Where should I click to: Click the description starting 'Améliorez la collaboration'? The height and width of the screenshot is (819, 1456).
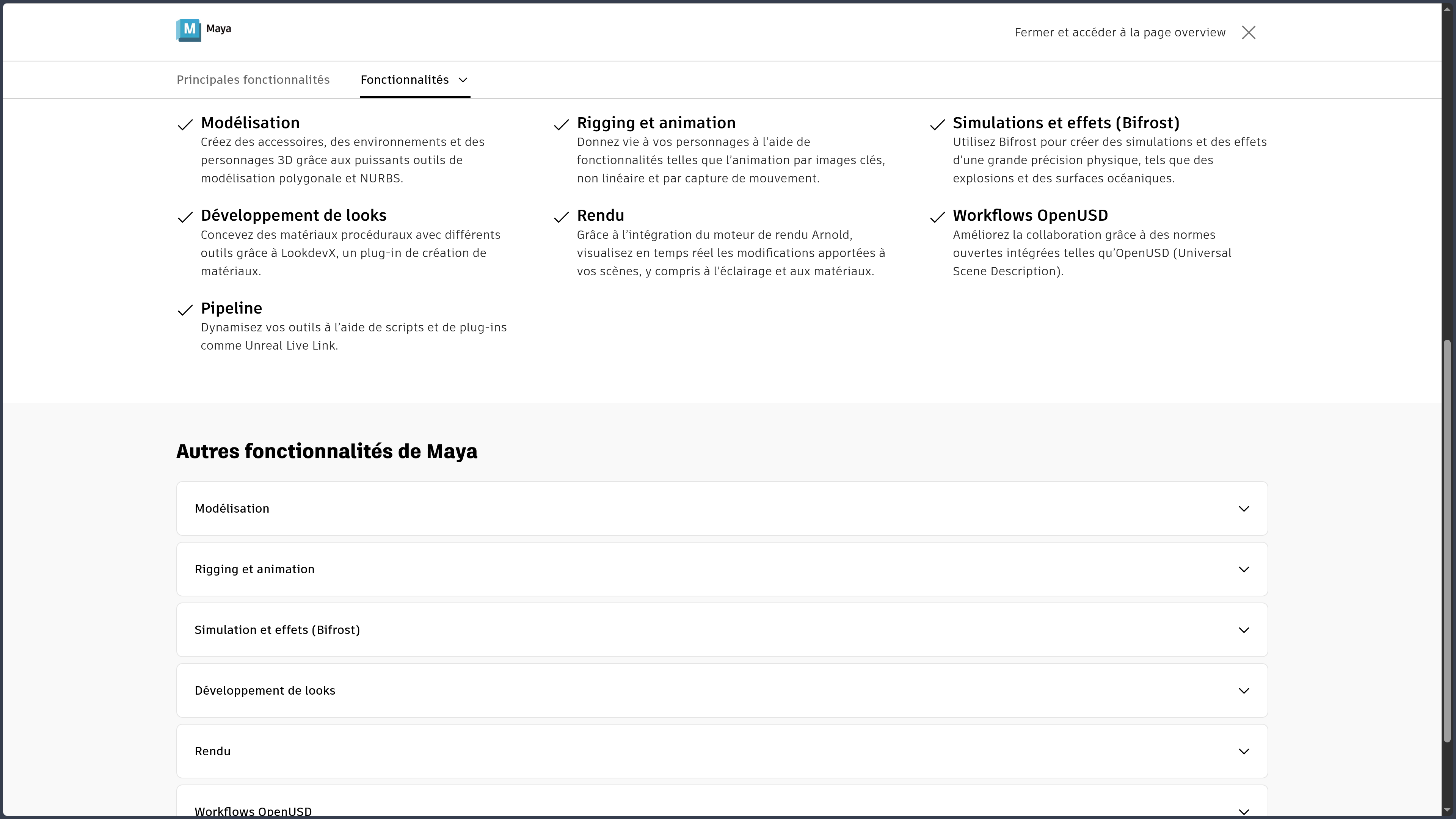[1092, 253]
